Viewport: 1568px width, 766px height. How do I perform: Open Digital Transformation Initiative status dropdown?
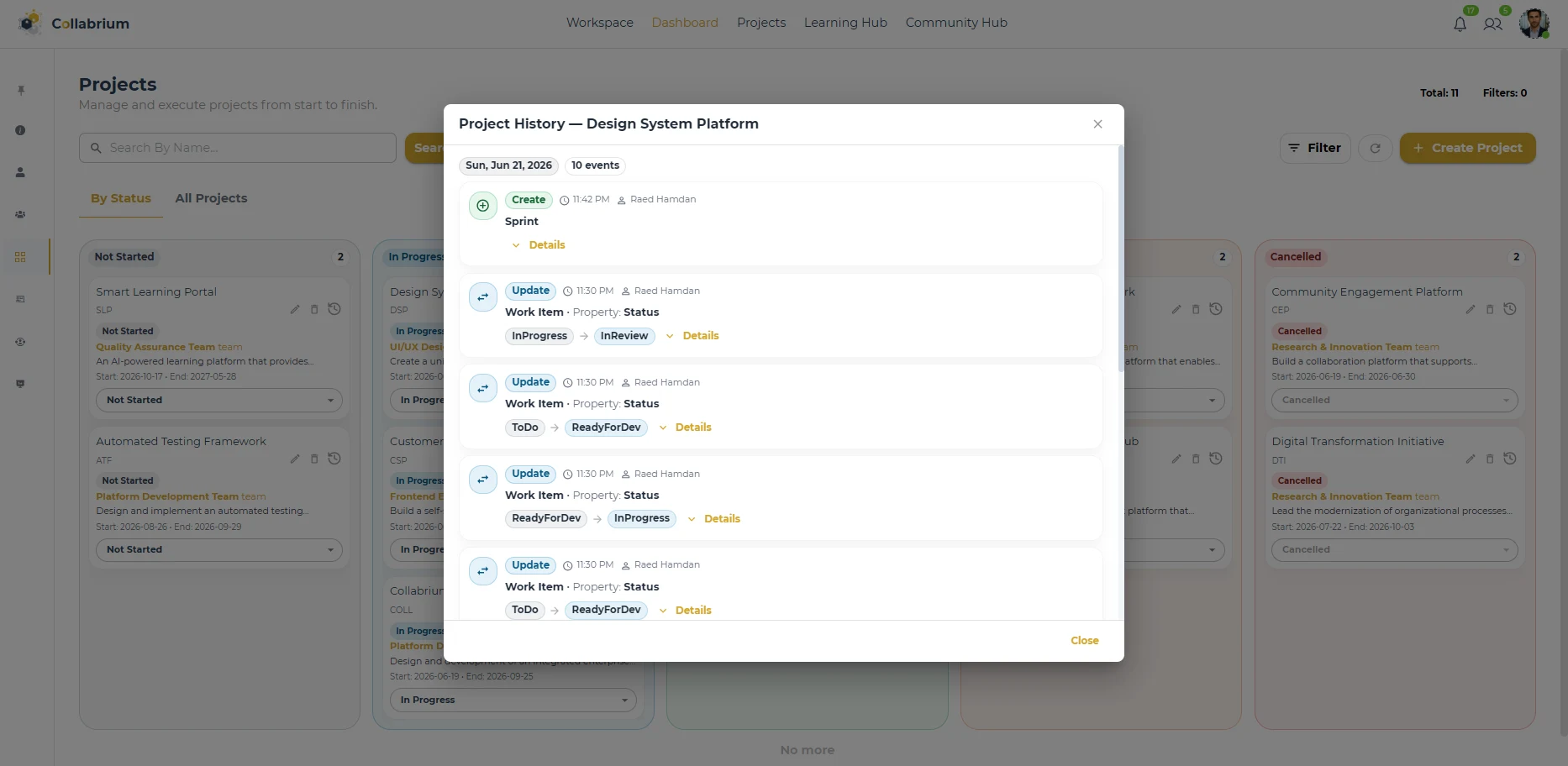tap(1395, 550)
